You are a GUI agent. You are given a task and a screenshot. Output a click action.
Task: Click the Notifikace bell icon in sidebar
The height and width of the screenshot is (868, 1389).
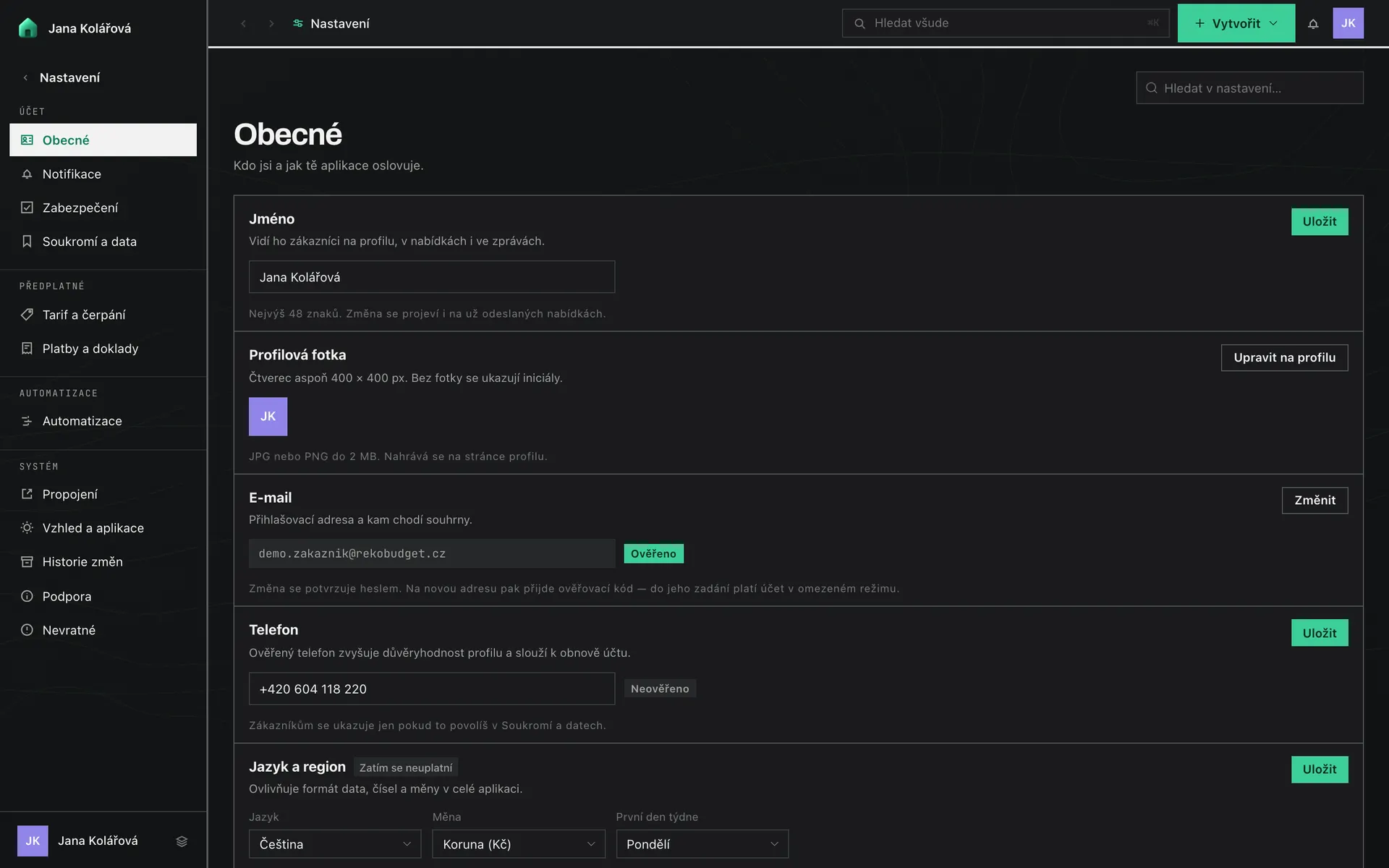27,174
